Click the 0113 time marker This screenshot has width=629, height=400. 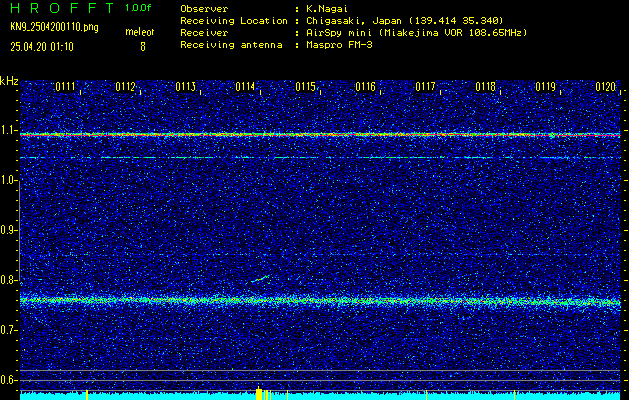tap(185, 87)
